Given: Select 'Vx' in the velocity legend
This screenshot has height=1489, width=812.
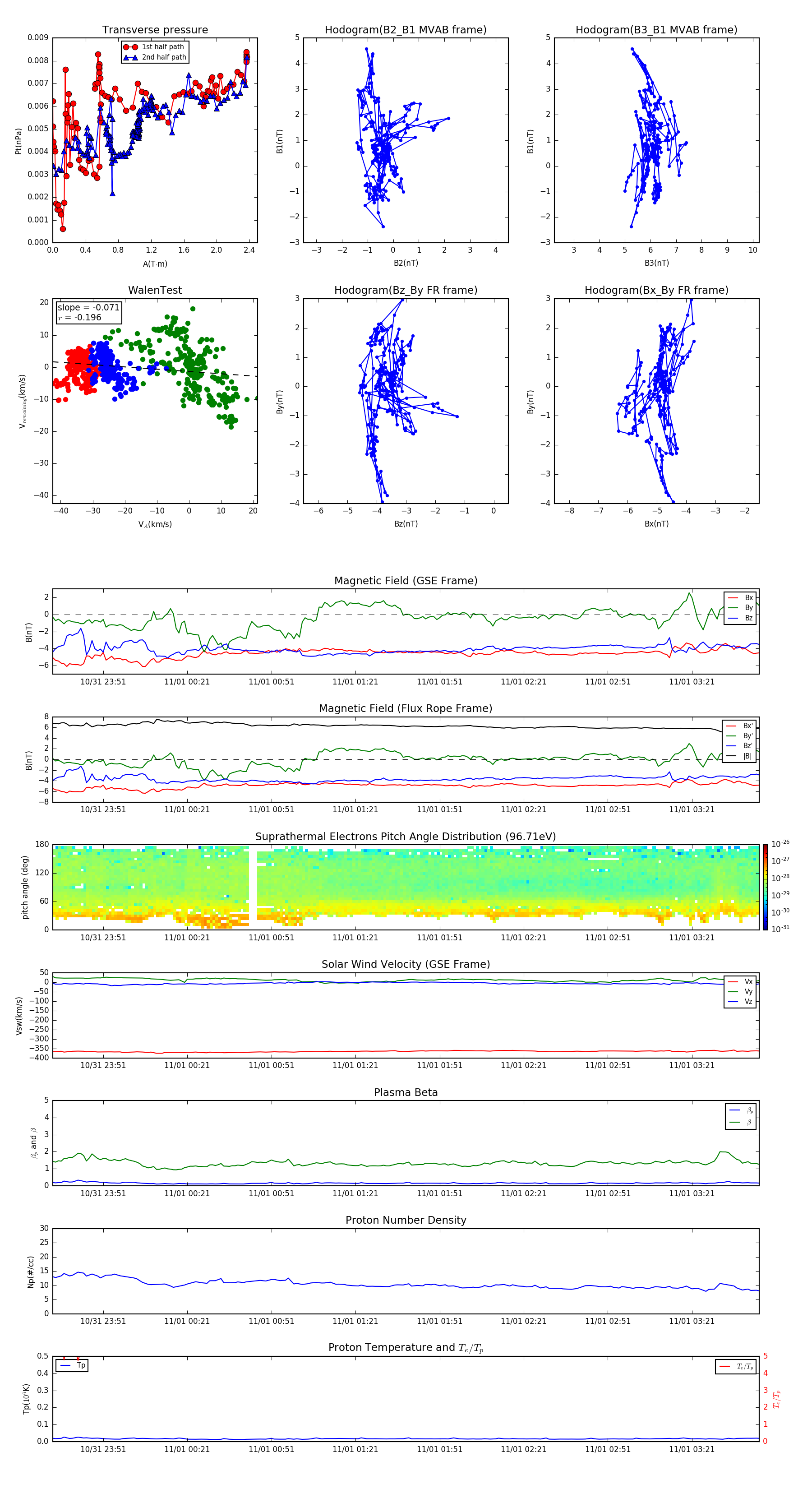Looking at the screenshot, I should pos(741,981).
